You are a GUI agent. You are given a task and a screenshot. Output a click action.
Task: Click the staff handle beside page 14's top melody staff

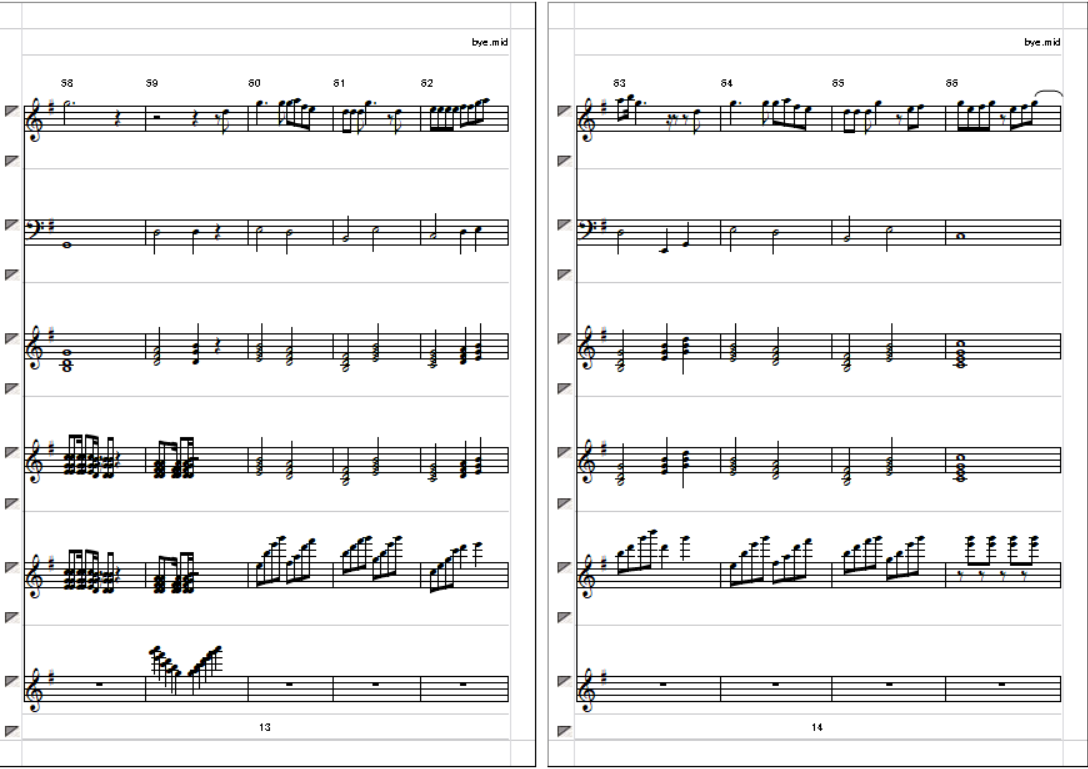[x=564, y=111]
